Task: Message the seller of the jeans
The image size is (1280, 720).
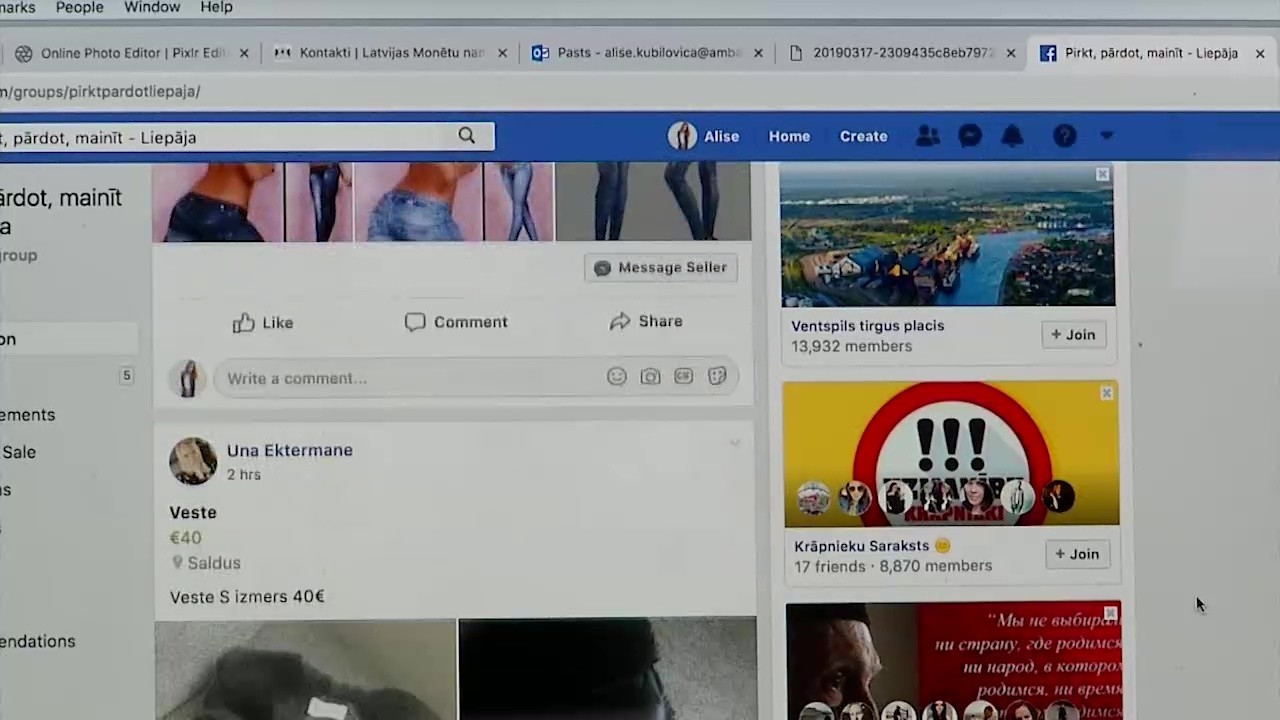Action: point(661,267)
